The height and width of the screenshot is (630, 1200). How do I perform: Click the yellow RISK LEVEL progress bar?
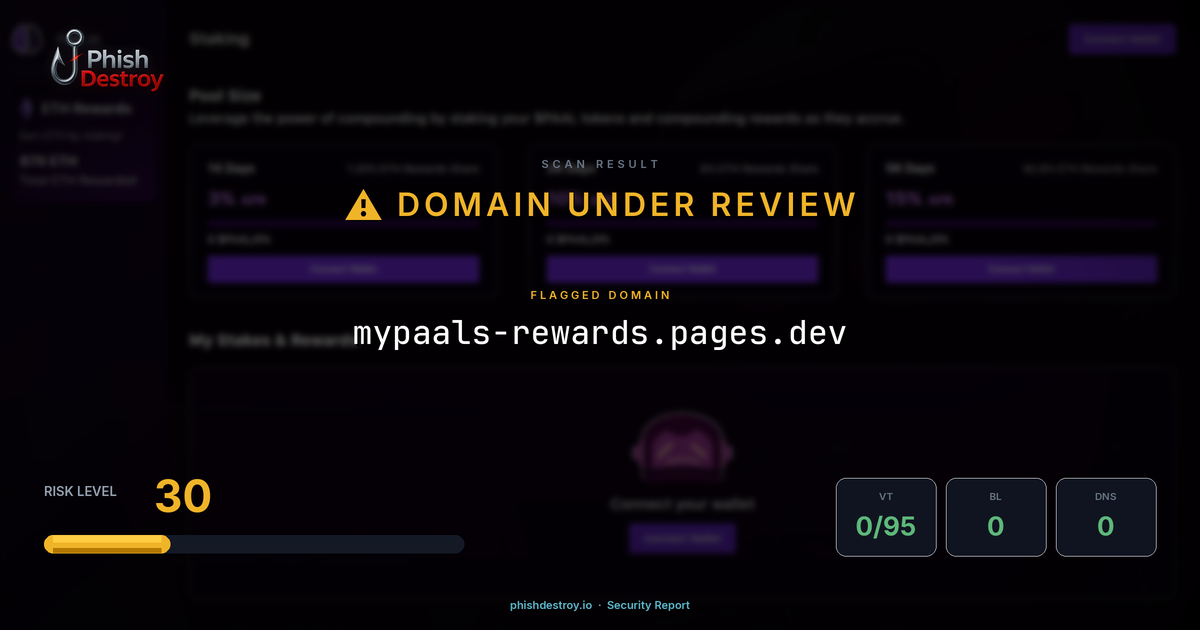coord(106,543)
